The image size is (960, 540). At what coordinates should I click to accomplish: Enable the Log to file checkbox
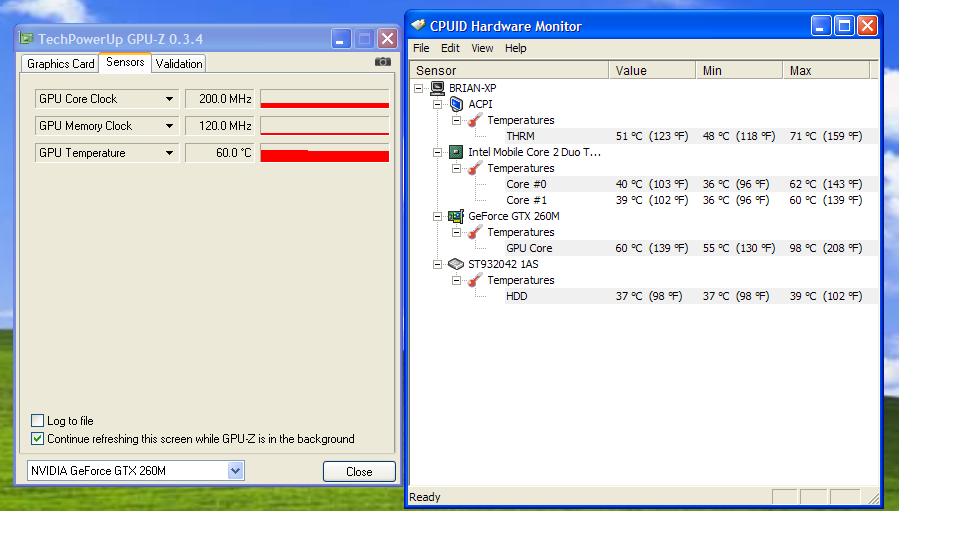(x=37, y=421)
